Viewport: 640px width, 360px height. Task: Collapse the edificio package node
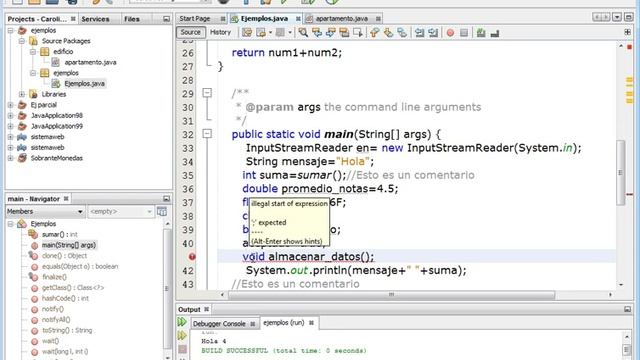point(33,51)
